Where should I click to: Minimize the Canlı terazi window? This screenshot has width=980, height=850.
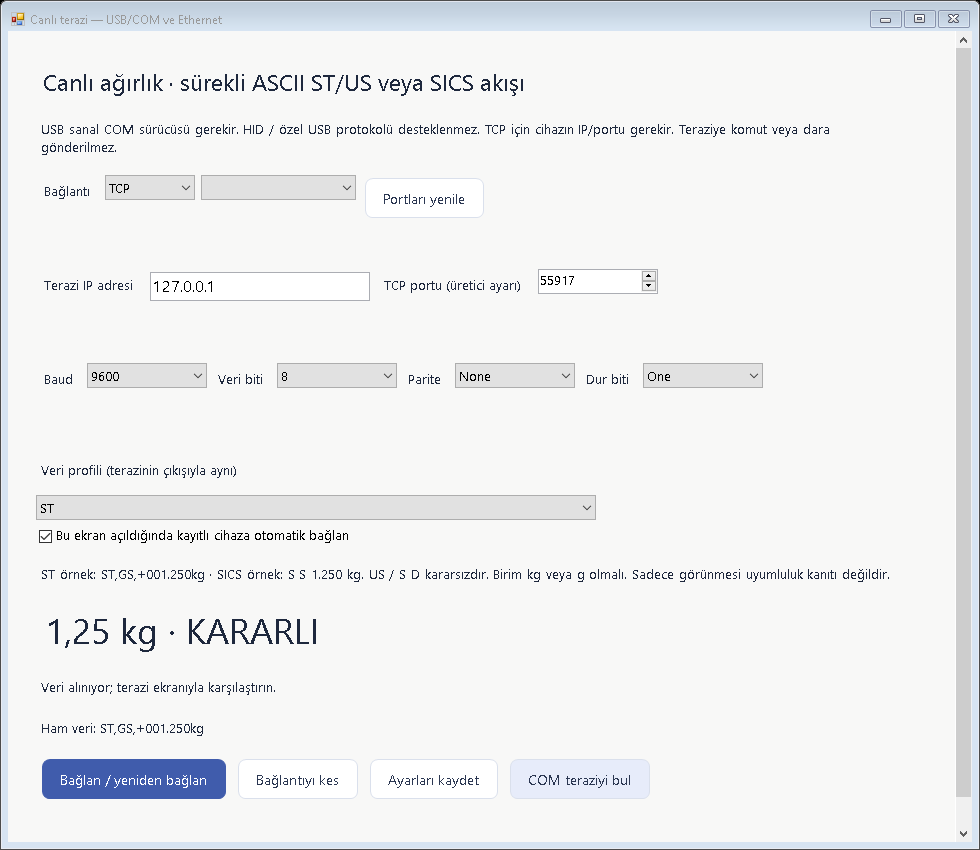[x=886, y=19]
